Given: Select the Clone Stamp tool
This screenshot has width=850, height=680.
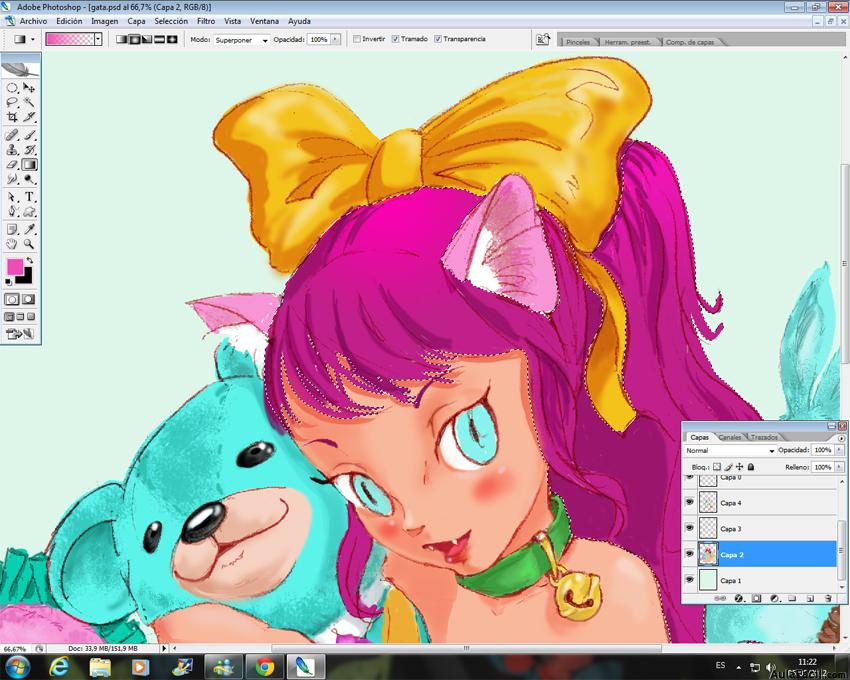Looking at the screenshot, I should [x=12, y=150].
